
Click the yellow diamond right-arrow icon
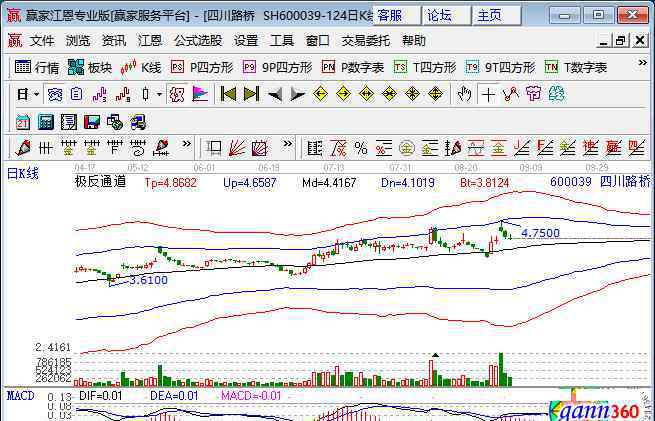coord(343,94)
